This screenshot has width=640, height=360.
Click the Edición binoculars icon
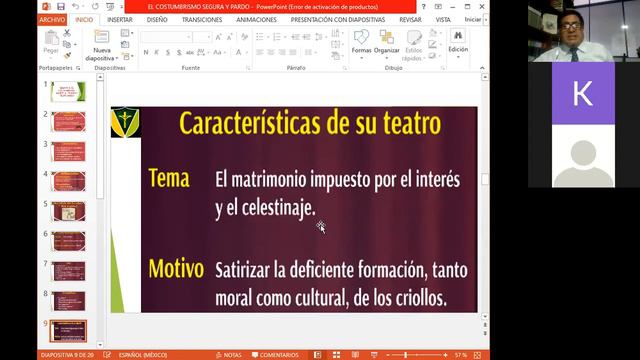coord(458,36)
